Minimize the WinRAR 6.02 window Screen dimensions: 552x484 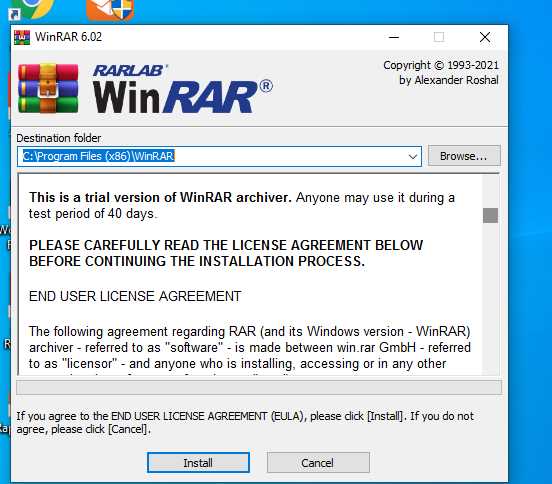pyautogui.click(x=394, y=37)
